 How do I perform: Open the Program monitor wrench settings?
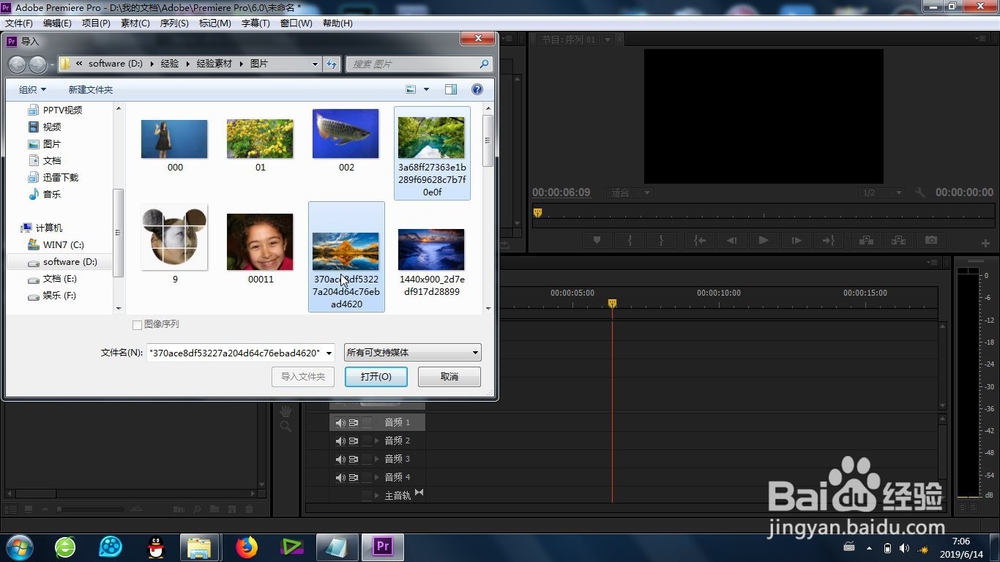tap(920, 192)
